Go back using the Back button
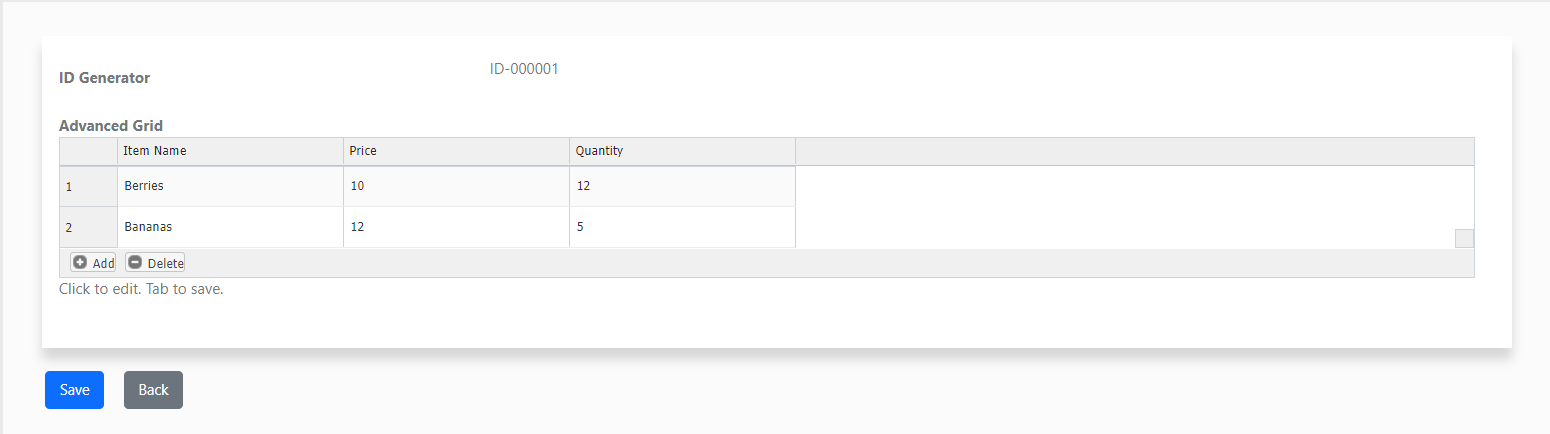 tap(153, 390)
